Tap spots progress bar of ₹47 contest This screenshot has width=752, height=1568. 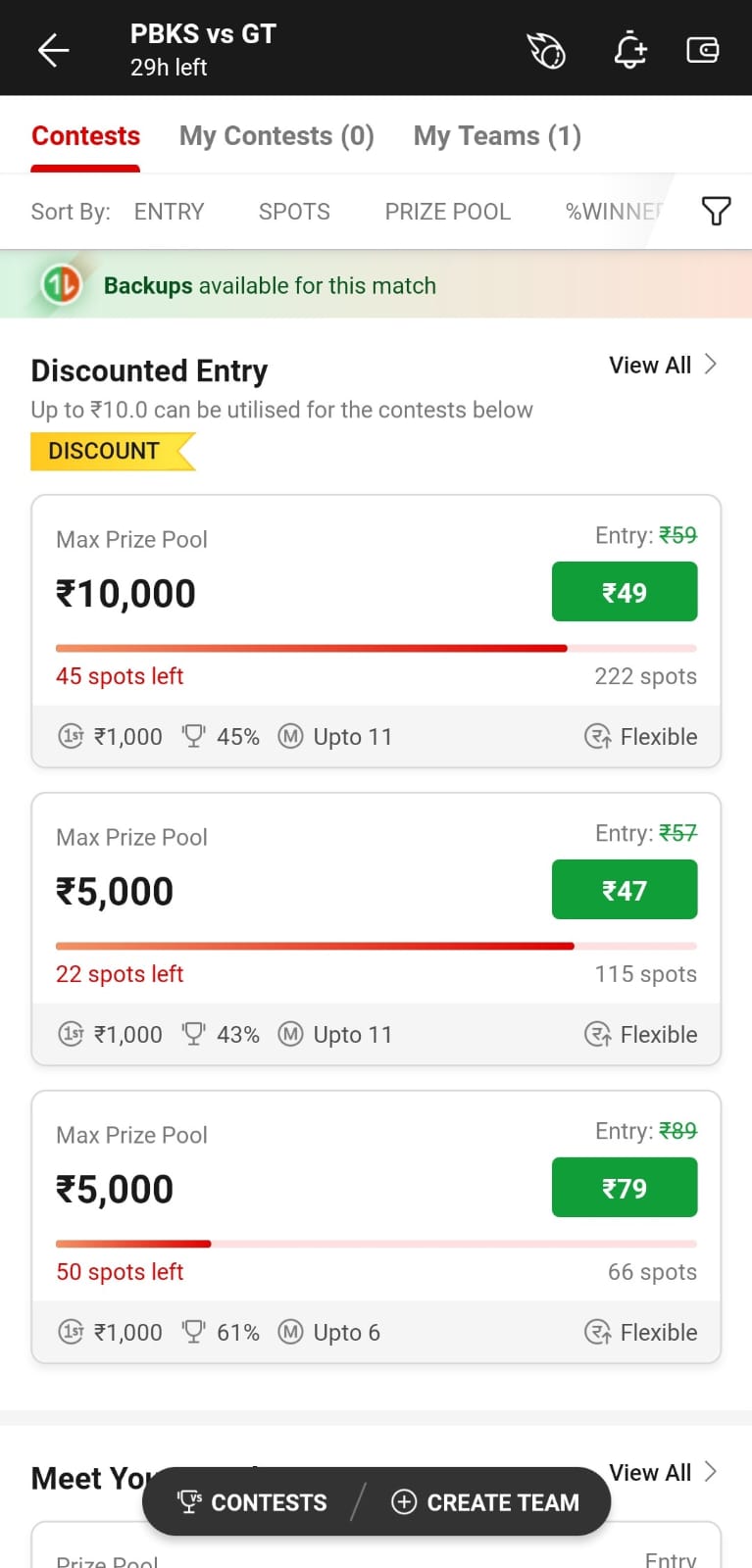(x=376, y=947)
